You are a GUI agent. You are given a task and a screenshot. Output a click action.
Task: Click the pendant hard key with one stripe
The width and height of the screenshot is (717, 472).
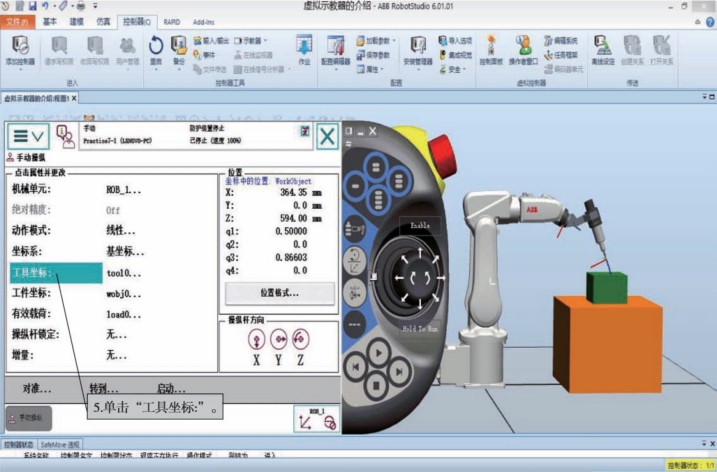coord(355,186)
